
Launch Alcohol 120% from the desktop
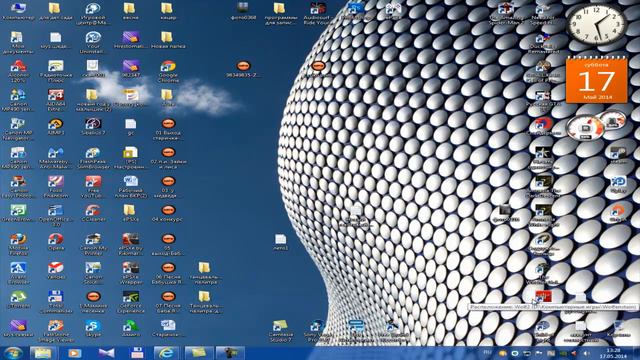tap(18, 71)
